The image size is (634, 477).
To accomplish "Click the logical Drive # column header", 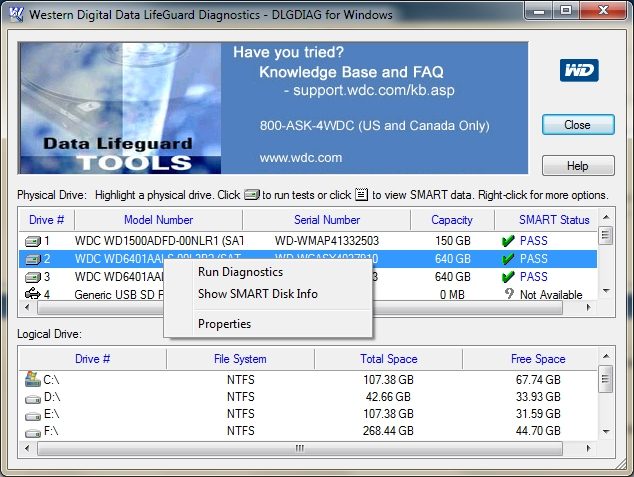I will 93,359.
